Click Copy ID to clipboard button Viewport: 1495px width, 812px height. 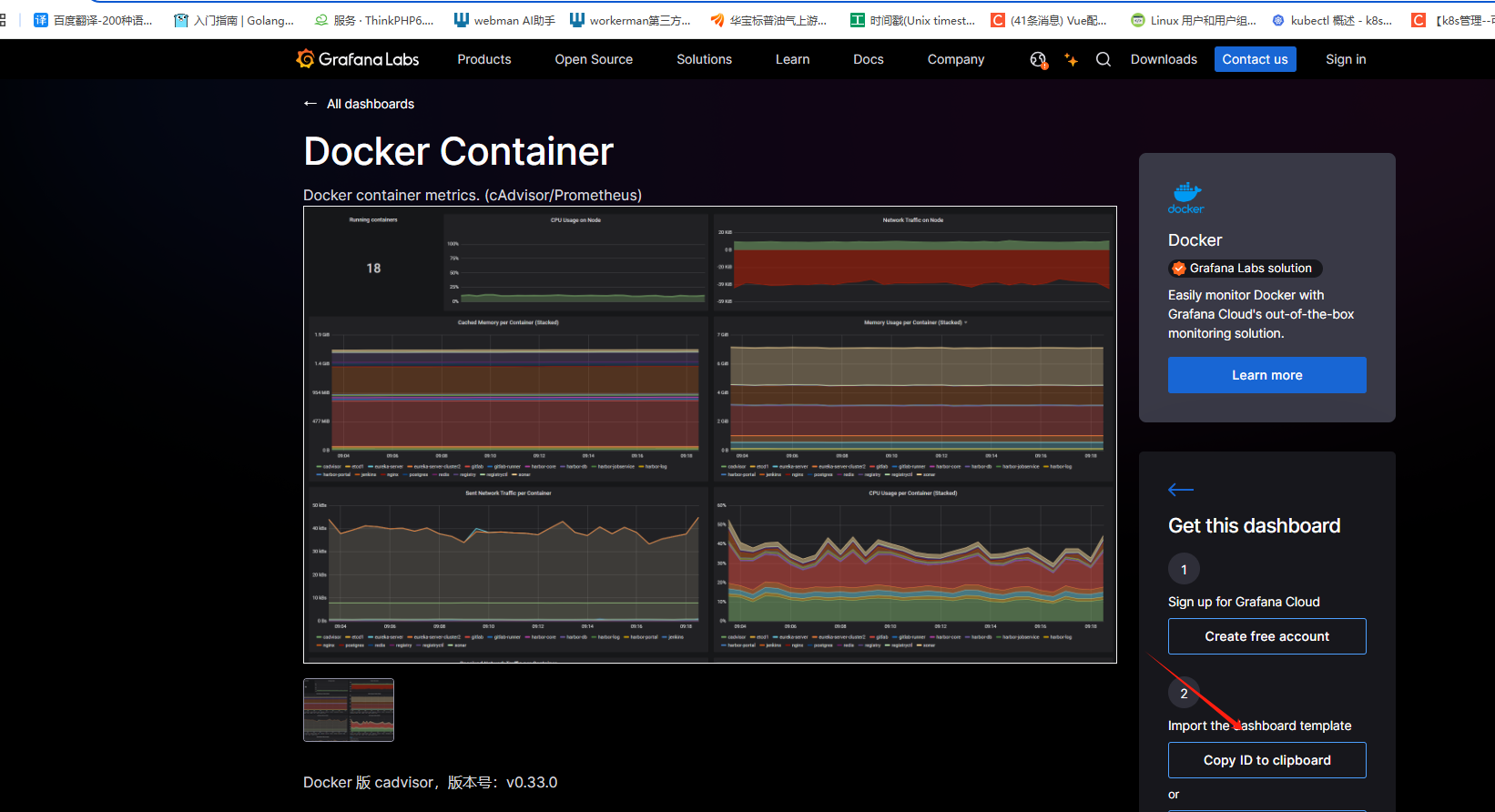tap(1266, 760)
